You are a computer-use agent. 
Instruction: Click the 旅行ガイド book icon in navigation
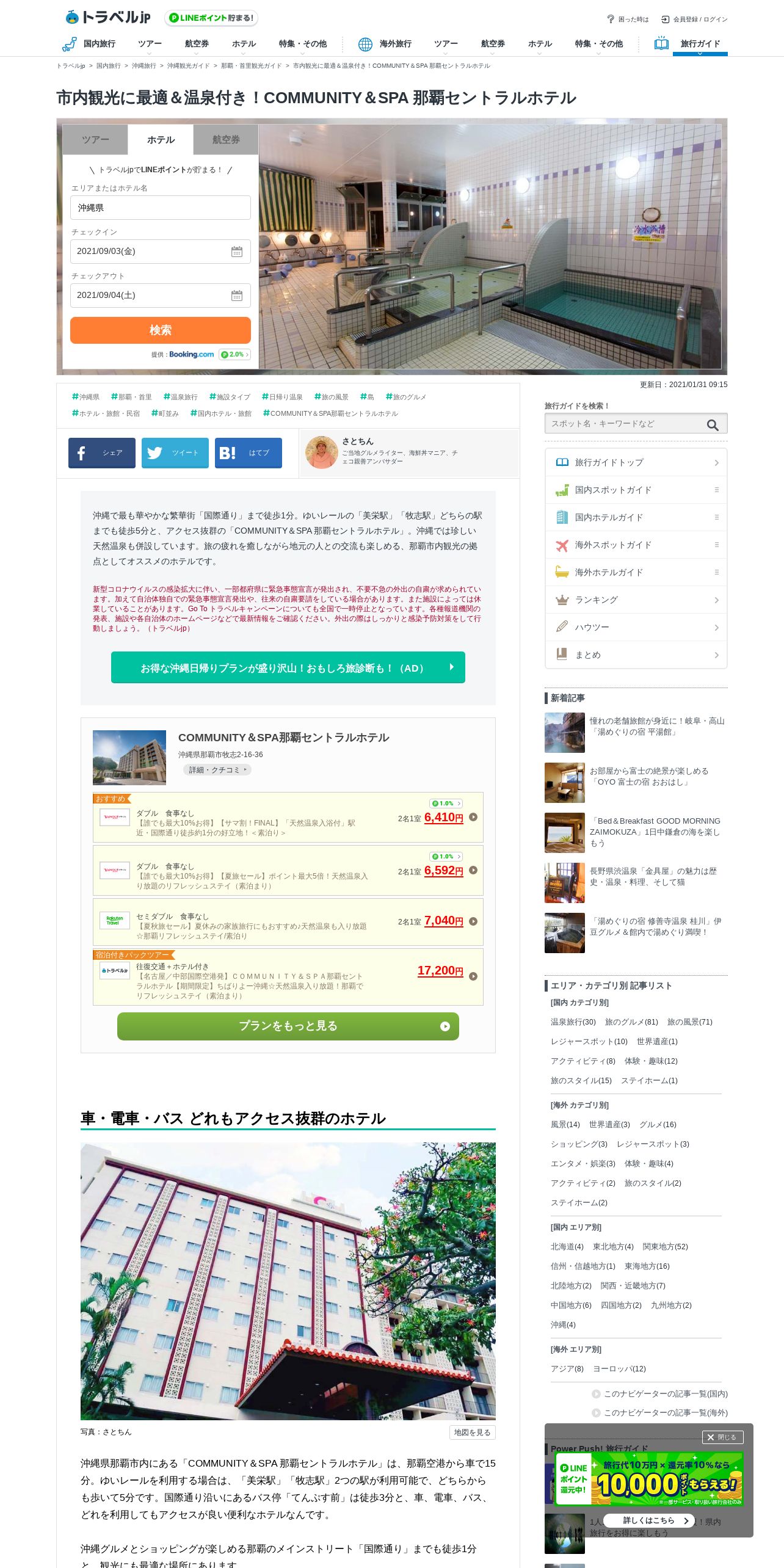coord(661,43)
